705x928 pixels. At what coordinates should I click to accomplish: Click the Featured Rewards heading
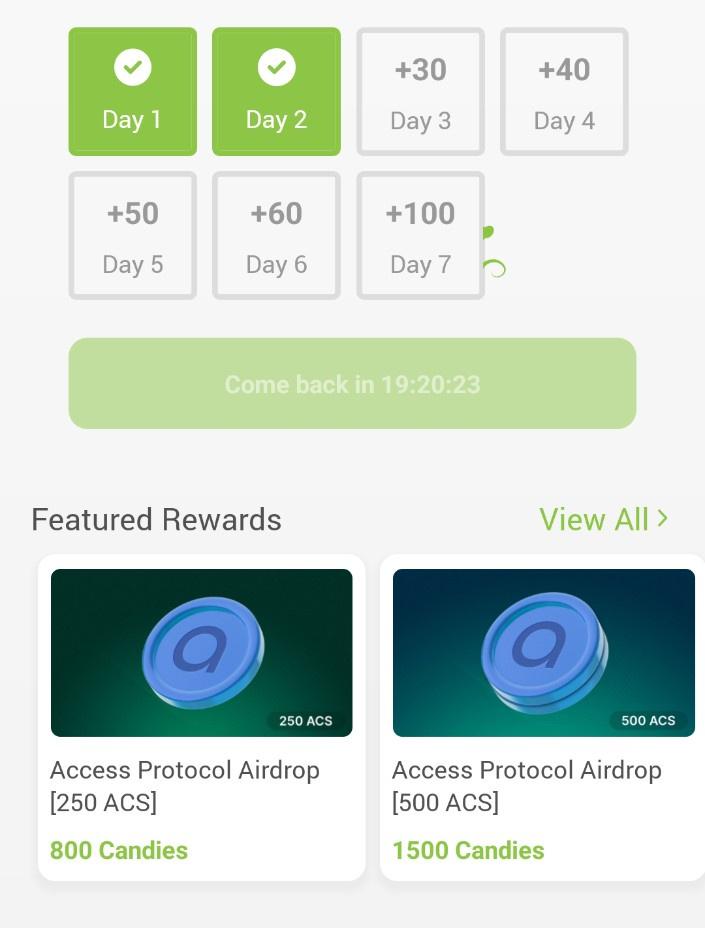(x=156, y=520)
